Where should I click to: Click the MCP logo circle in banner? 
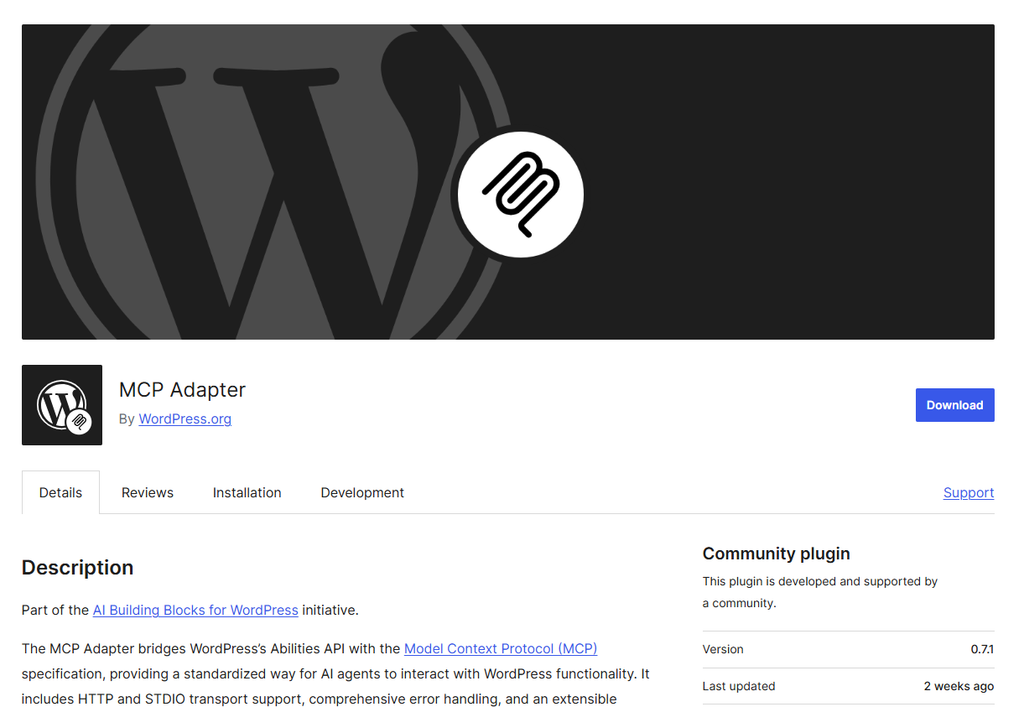pos(520,195)
